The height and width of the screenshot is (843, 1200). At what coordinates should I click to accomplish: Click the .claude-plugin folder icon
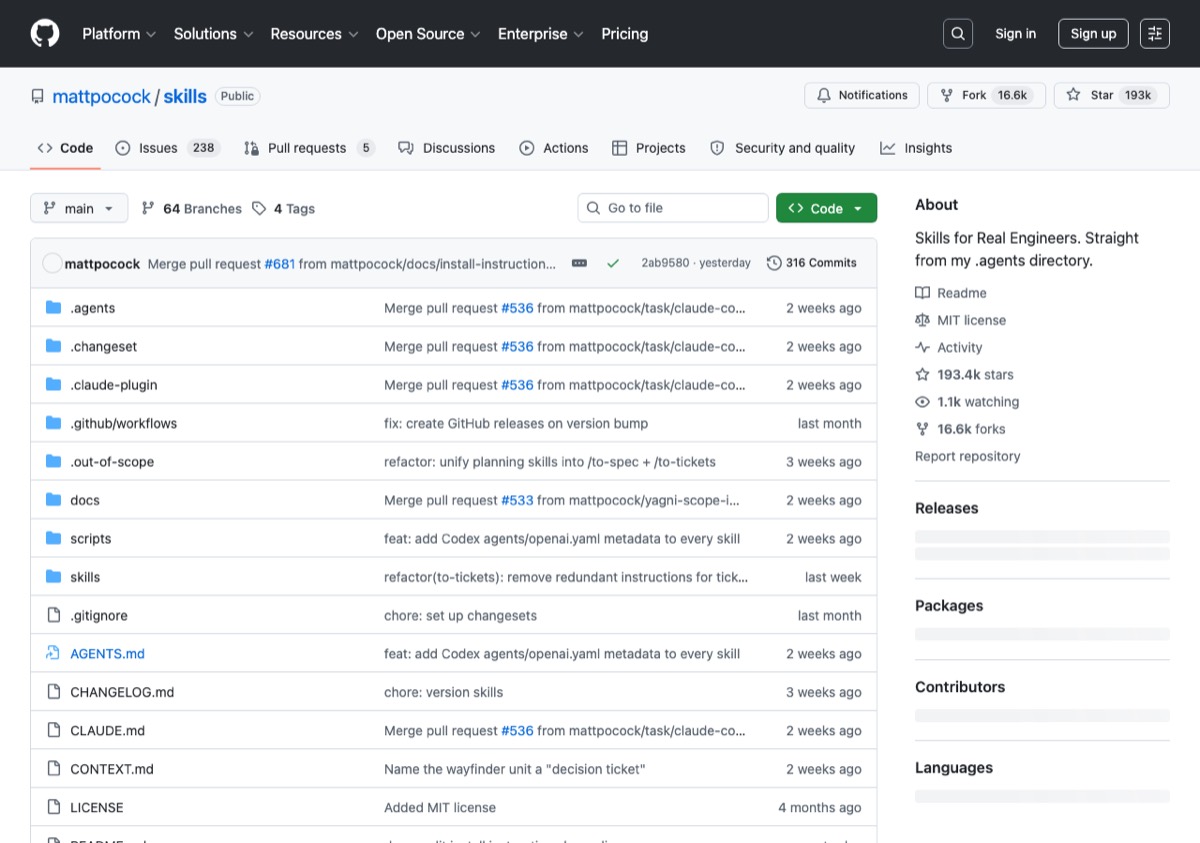(x=54, y=385)
